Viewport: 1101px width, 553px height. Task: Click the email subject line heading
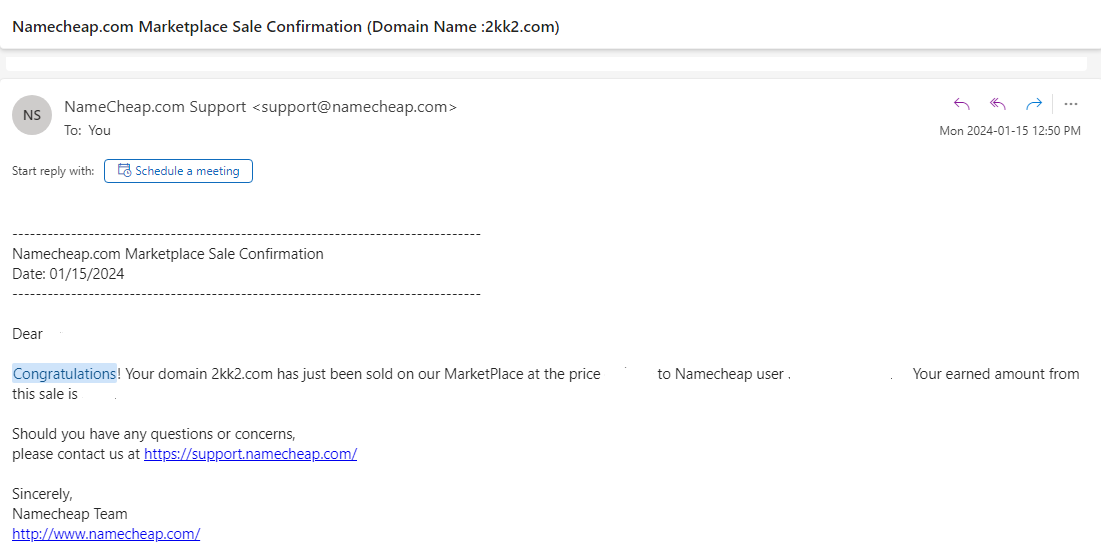(286, 27)
